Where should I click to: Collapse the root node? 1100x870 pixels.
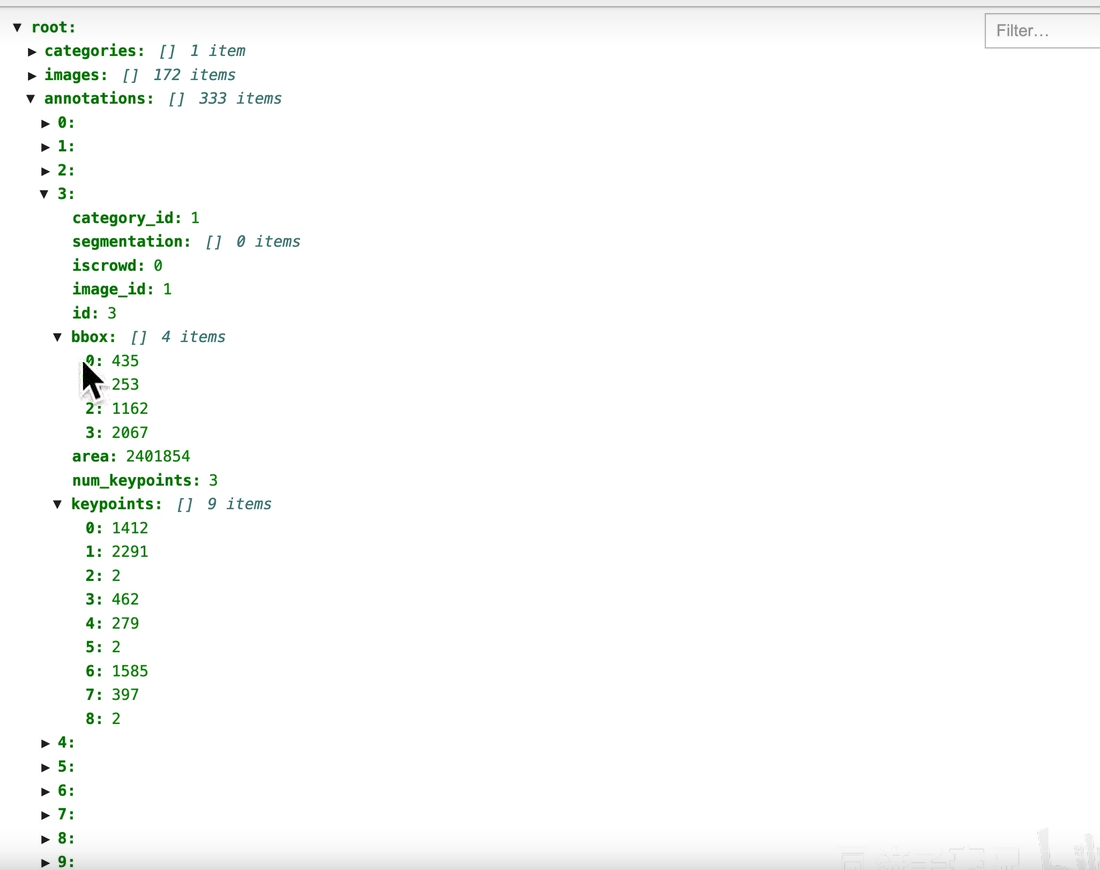[x=18, y=27]
